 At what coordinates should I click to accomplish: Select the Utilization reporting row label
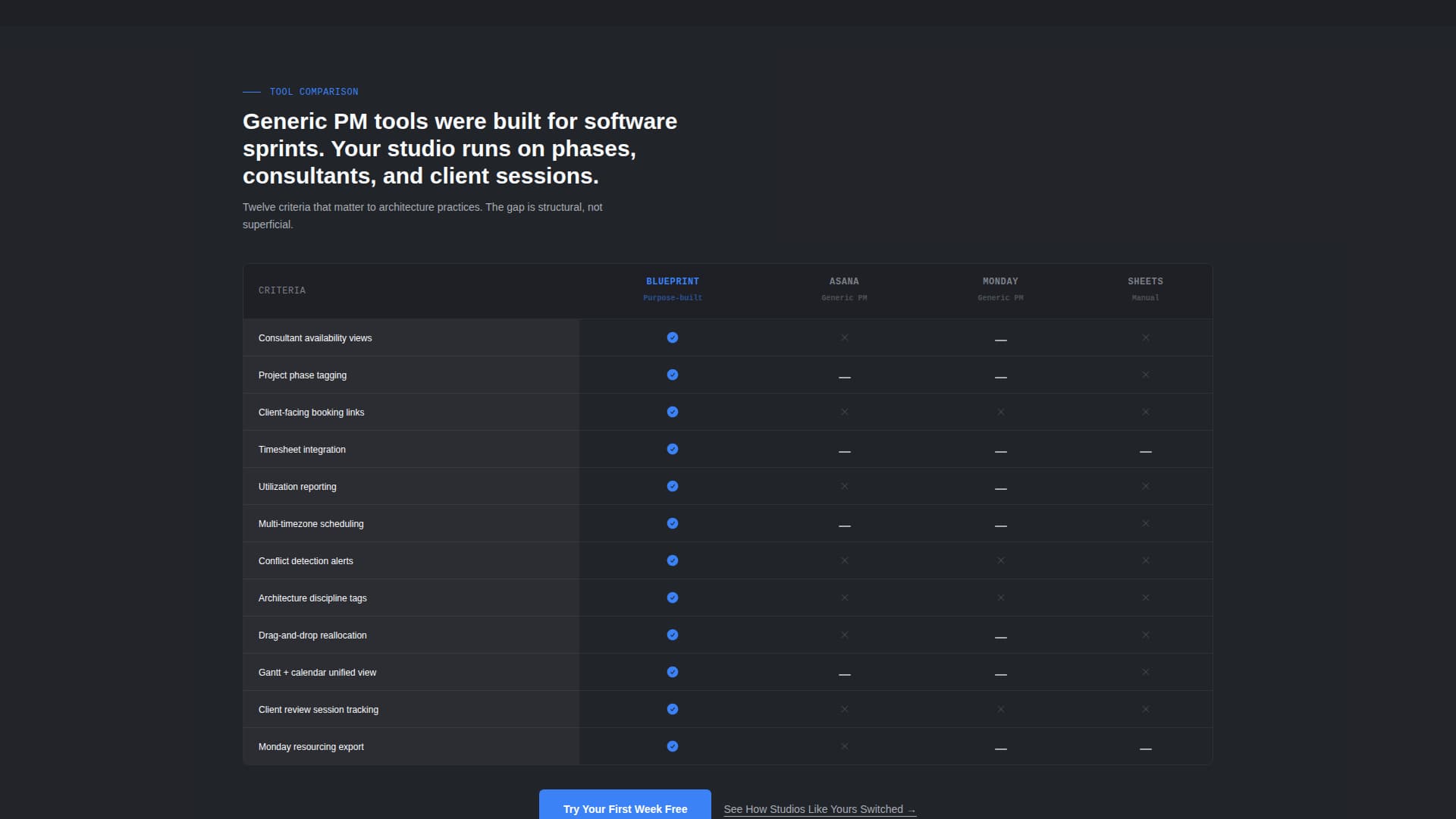coord(297,487)
